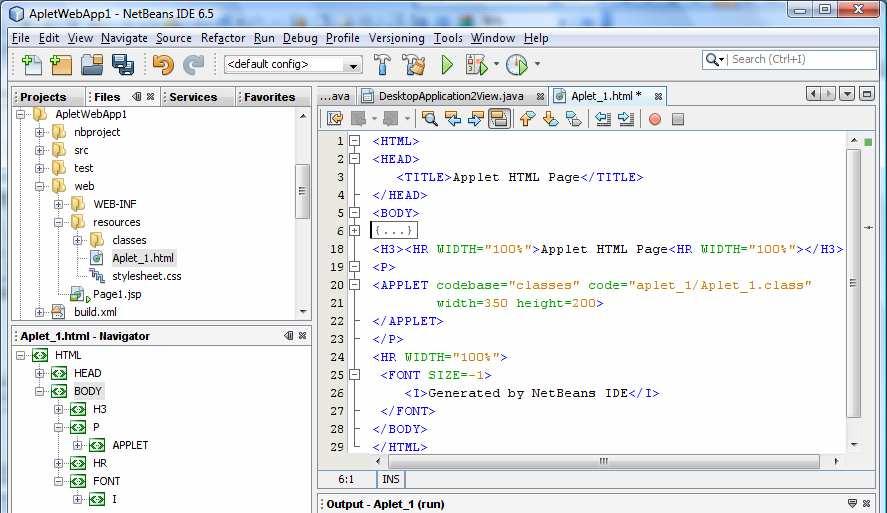
Task: Click the Open Project toolbar icon
Action: click(92, 65)
